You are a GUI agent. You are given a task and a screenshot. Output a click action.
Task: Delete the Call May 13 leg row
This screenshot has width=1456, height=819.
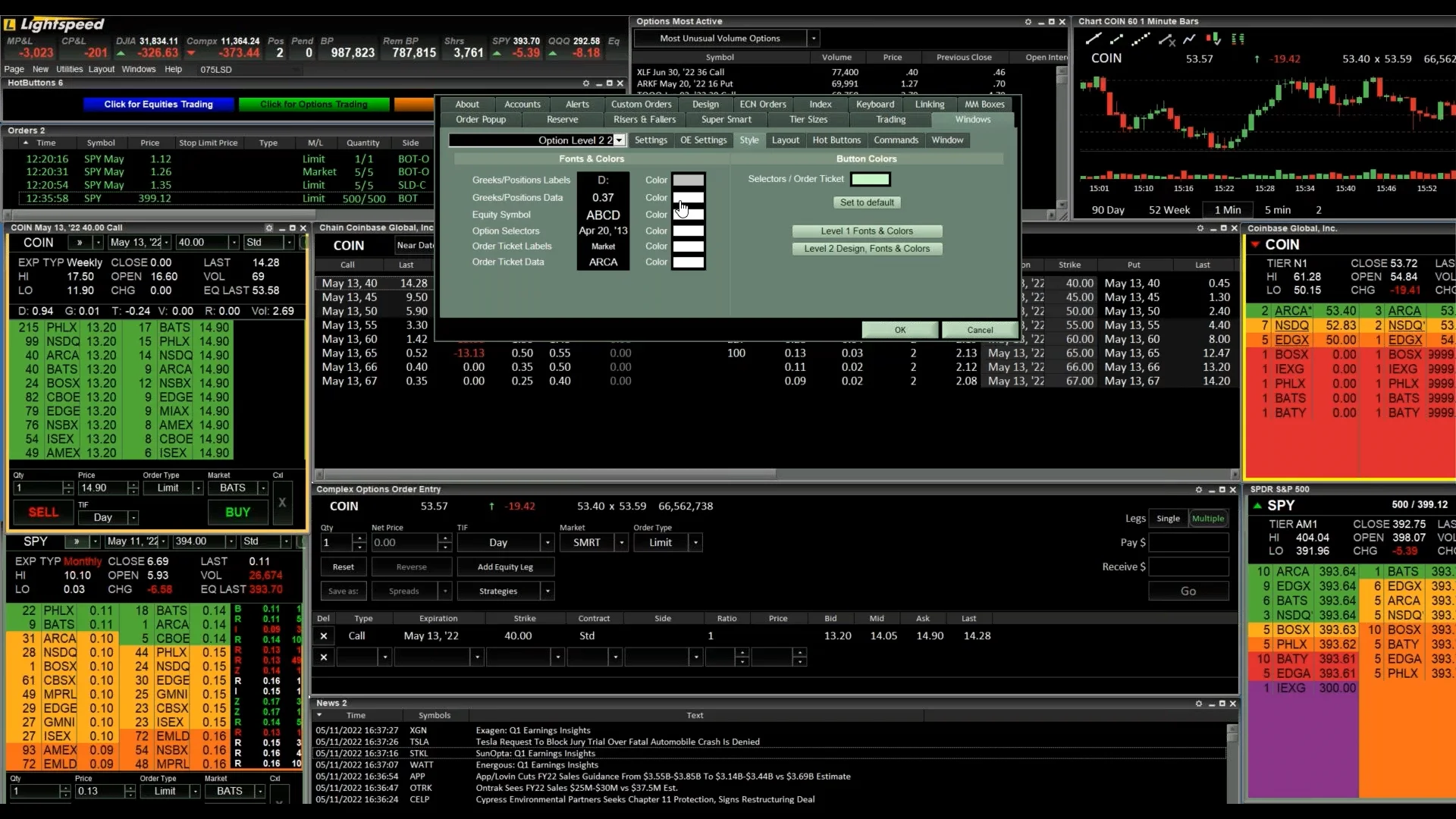click(x=324, y=636)
